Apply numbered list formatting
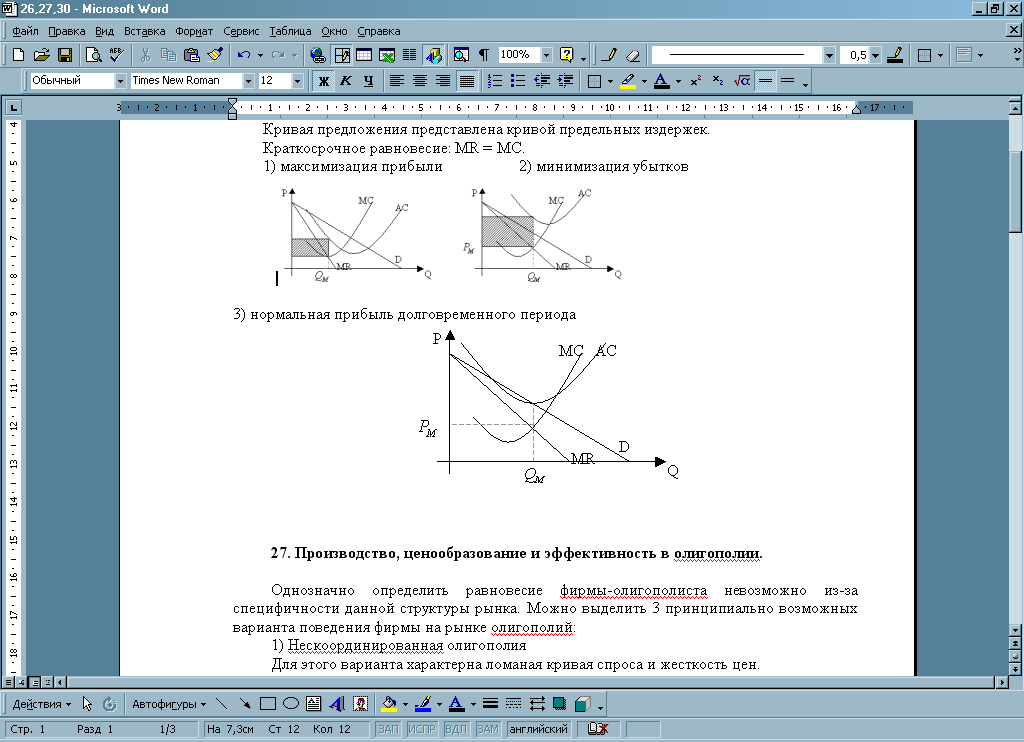1024x742 pixels. pyautogui.click(x=495, y=81)
